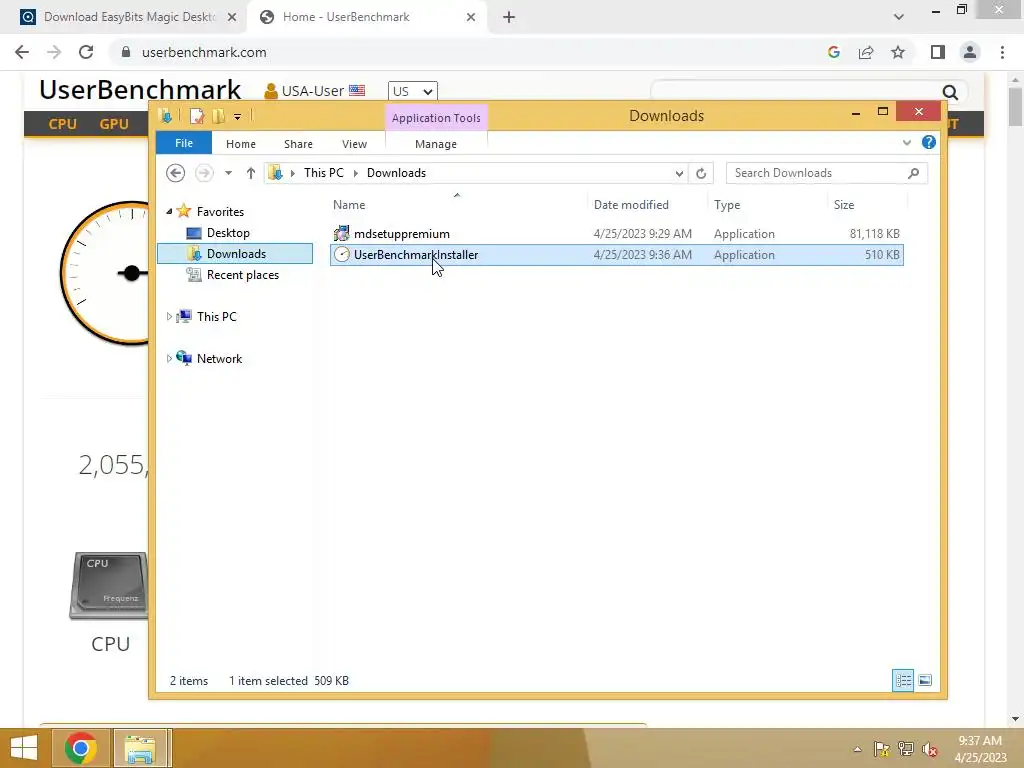Sort by Size column header
Image resolution: width=1024 pixels, height=768 pixels.
[844, 204]
